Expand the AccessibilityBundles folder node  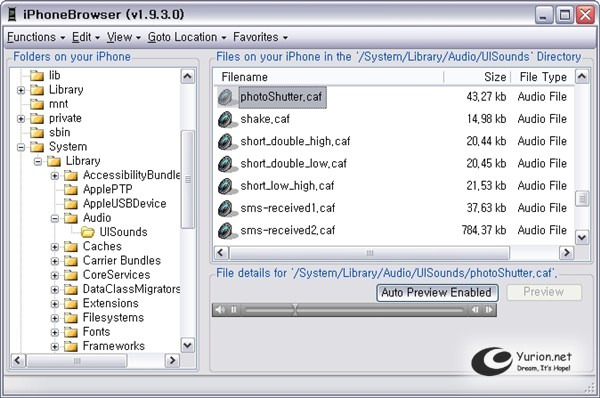pos(55,176)
